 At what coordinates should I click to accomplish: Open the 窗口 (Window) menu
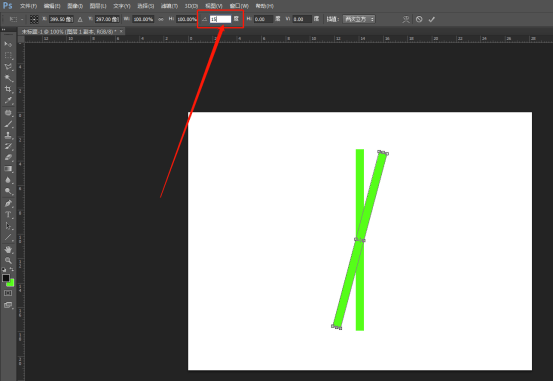239,6
